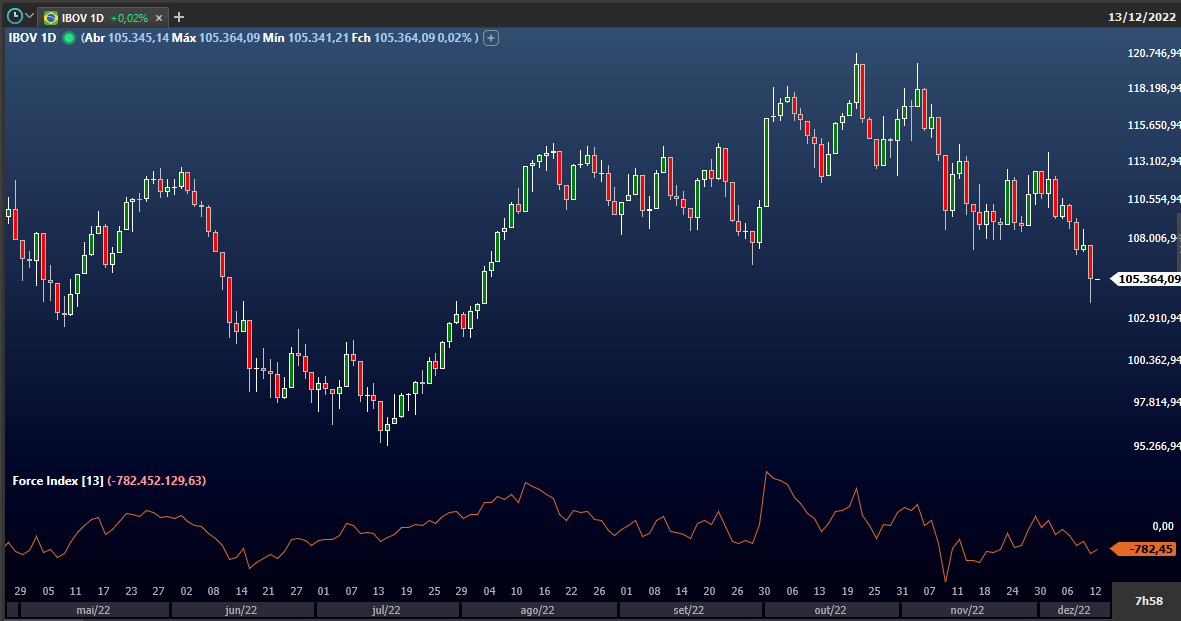The width and height of the screenshot is (1181, 621).
Task: Click the IBOV 1D chart title label
Action: pyautogui.click(x=32, y=38)
